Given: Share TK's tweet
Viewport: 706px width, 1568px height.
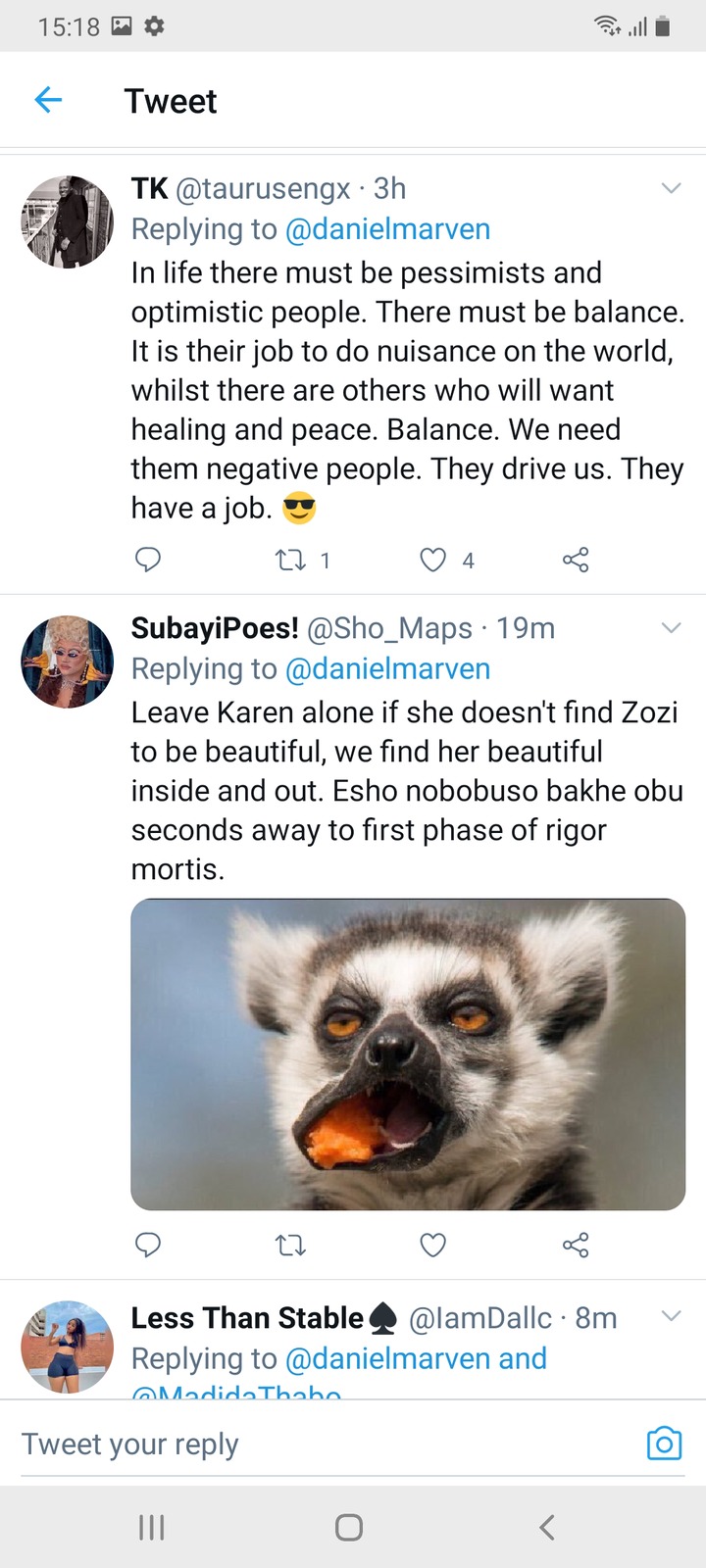Looking at the screenshot, I should point(576,560).
